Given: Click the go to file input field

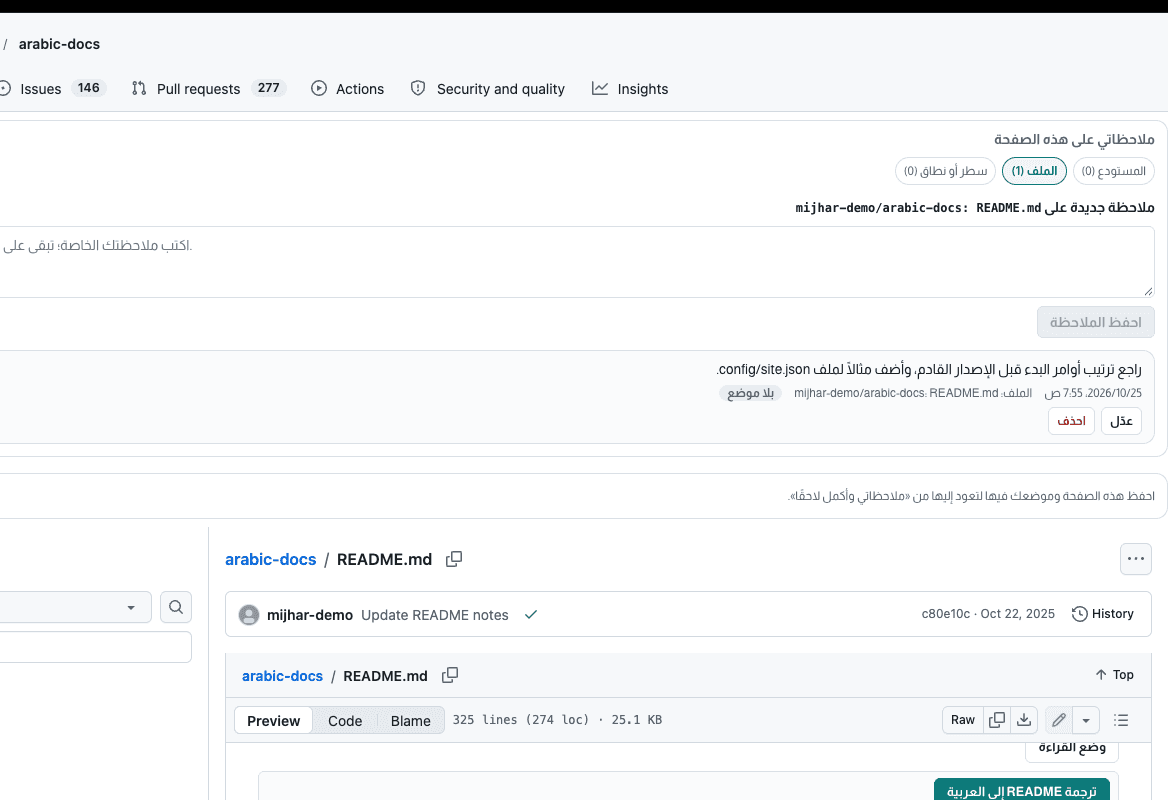Looking at the screenshot, I should pos(95,647).
